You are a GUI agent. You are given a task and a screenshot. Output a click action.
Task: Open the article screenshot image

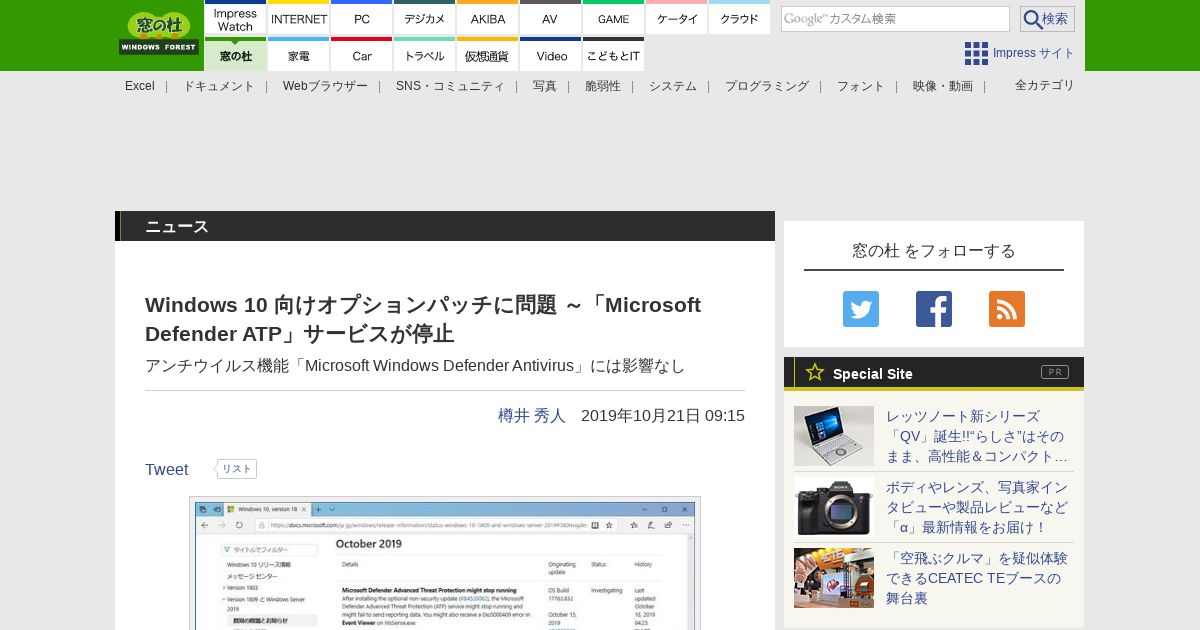(x=445, y=563)
